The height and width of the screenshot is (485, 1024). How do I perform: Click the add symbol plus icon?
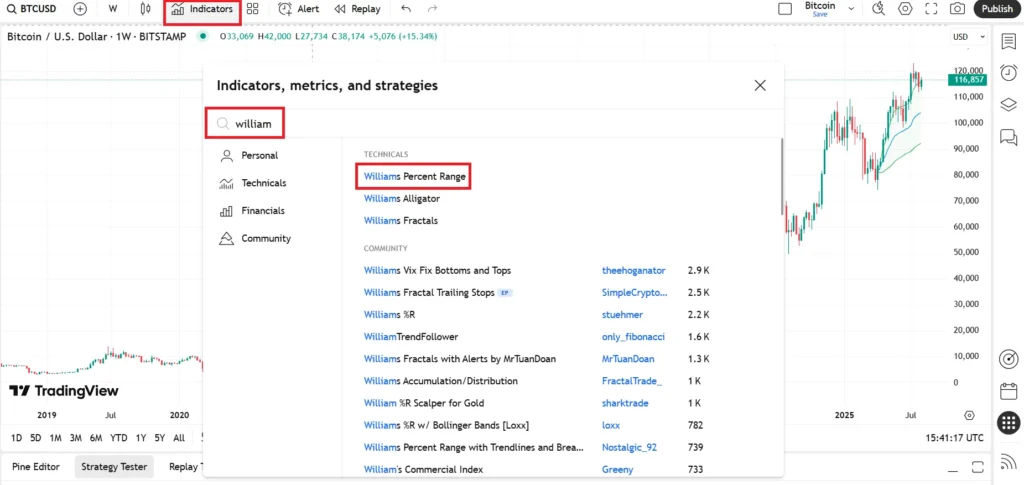80,9
